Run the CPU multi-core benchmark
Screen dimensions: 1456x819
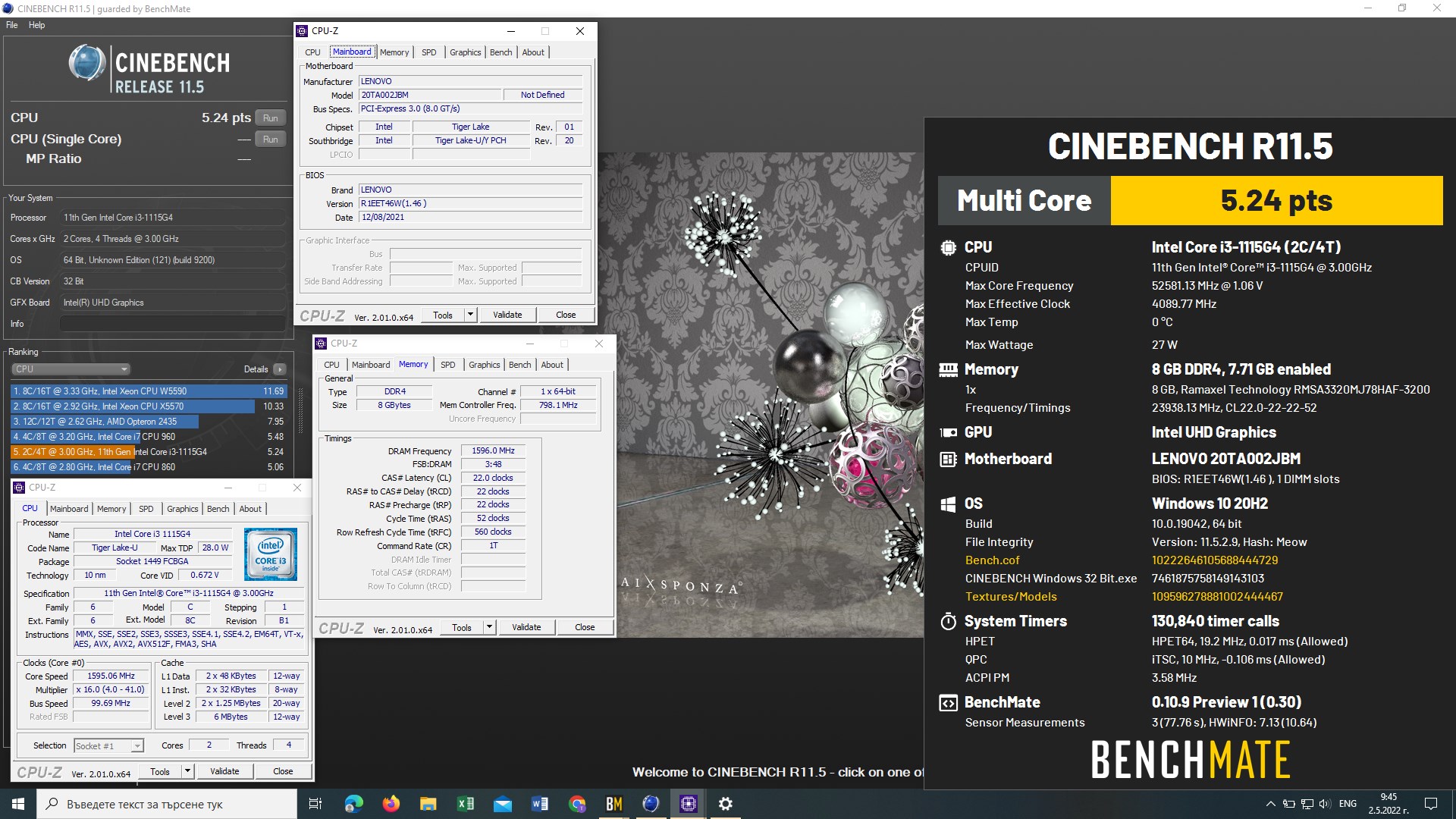tap(271, 118)
